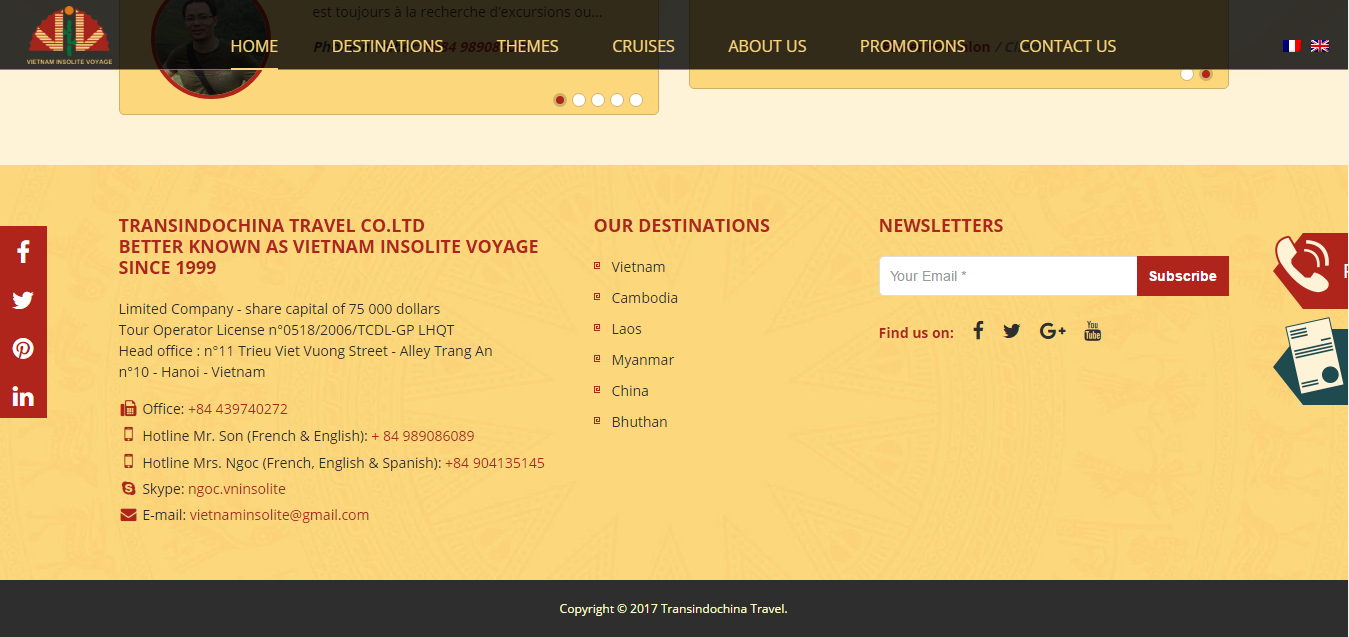Click the NEWSLETTERS heading

pos(941,226)
